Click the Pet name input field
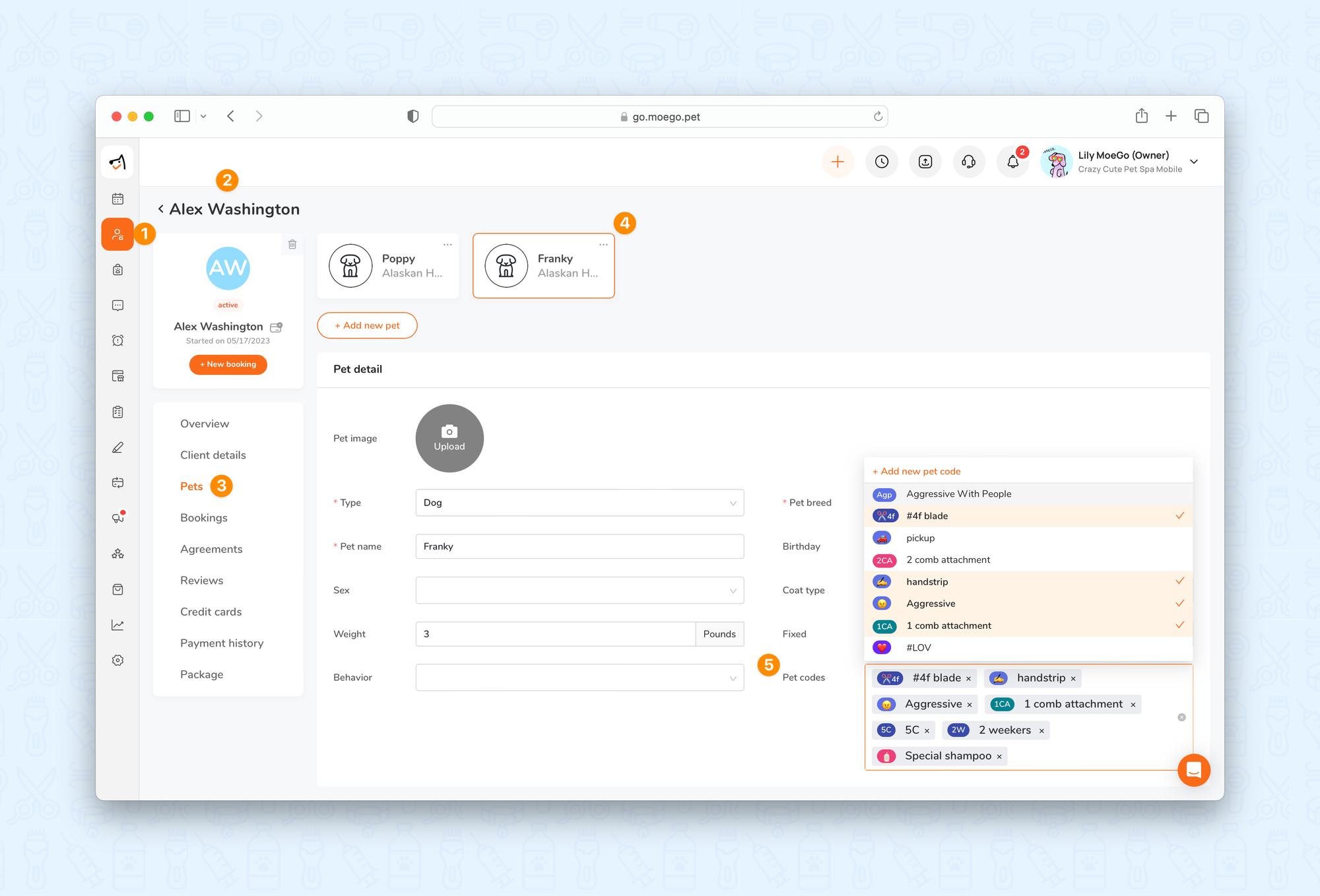The height and width of the screenshot is (896, 1320). click(579, 546)
